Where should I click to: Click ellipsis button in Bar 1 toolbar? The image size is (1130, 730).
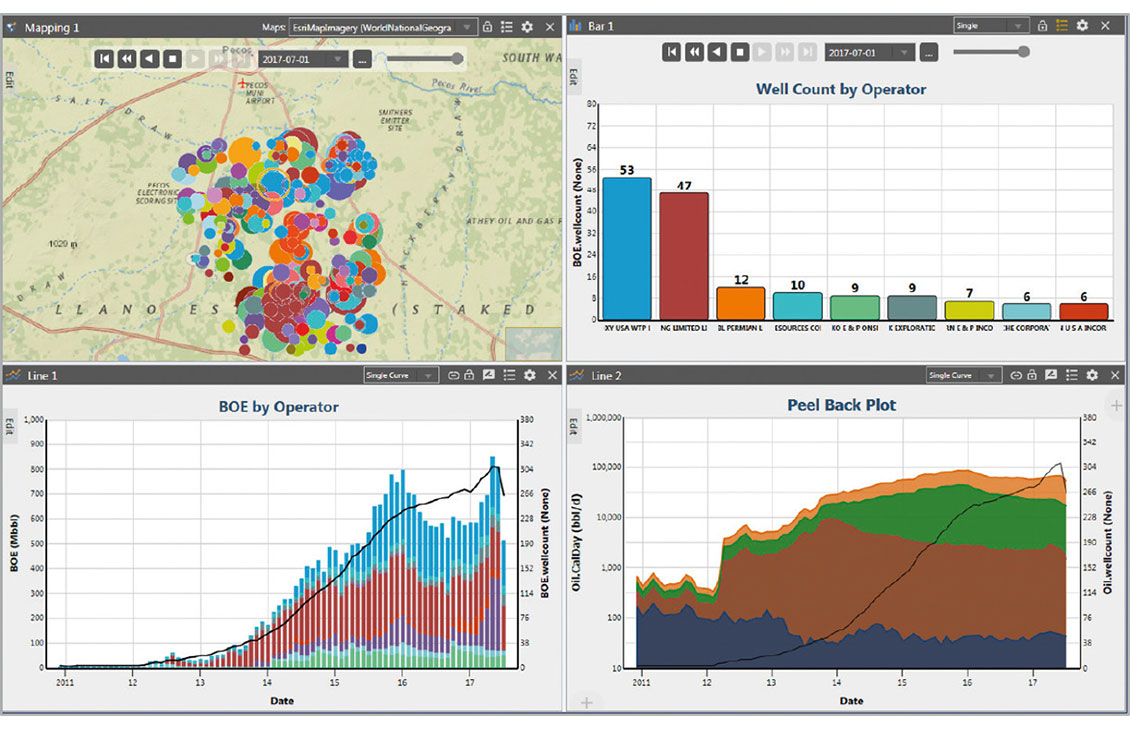pos(929,53)
